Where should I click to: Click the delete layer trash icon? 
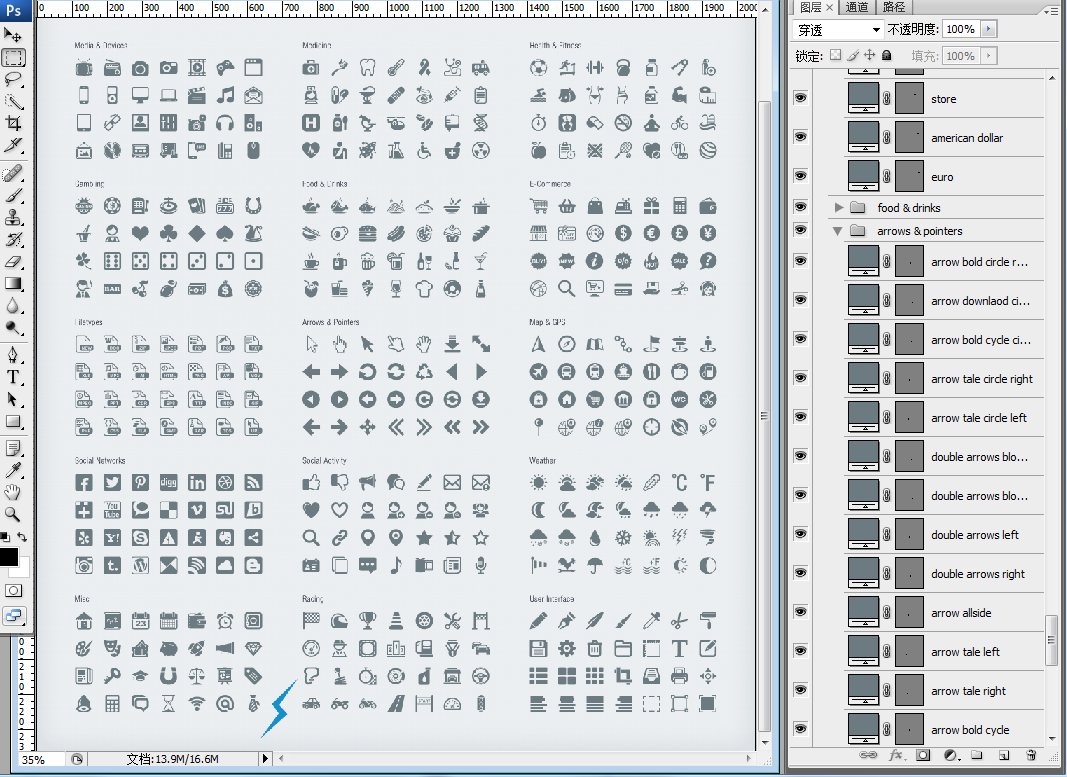(x=1029, y=754)
